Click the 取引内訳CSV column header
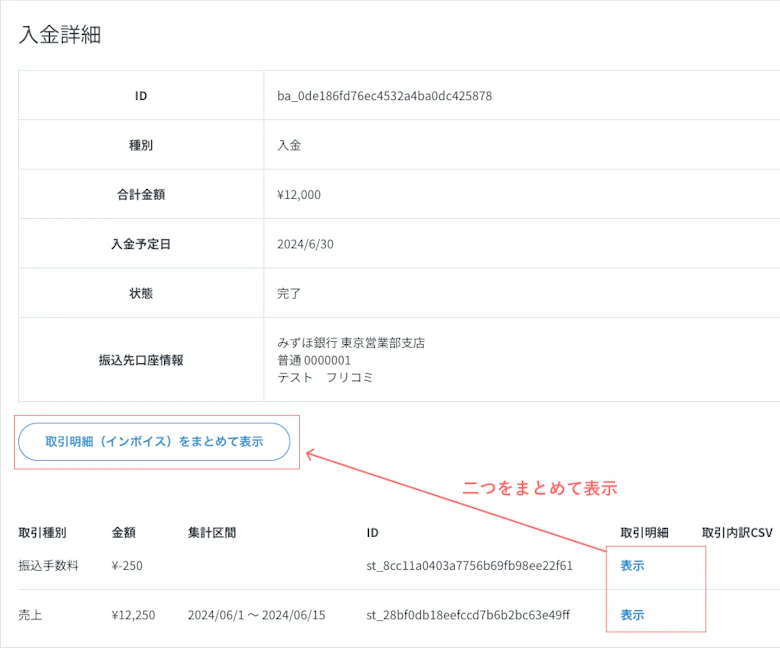780x648 pixels. coord(738,533)
